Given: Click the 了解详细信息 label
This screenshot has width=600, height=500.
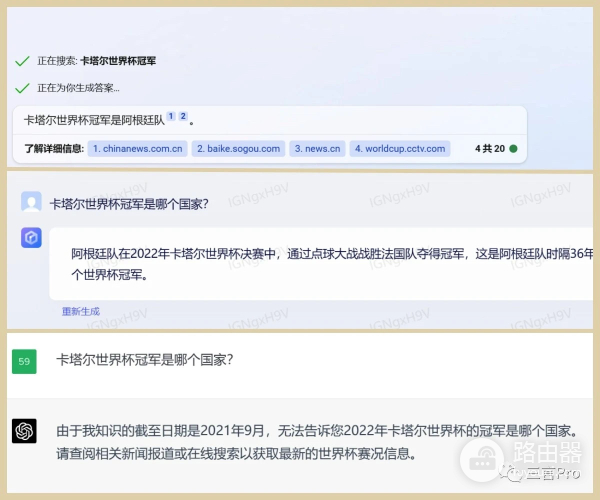Looking at the screenshot, I should point(54,149).
